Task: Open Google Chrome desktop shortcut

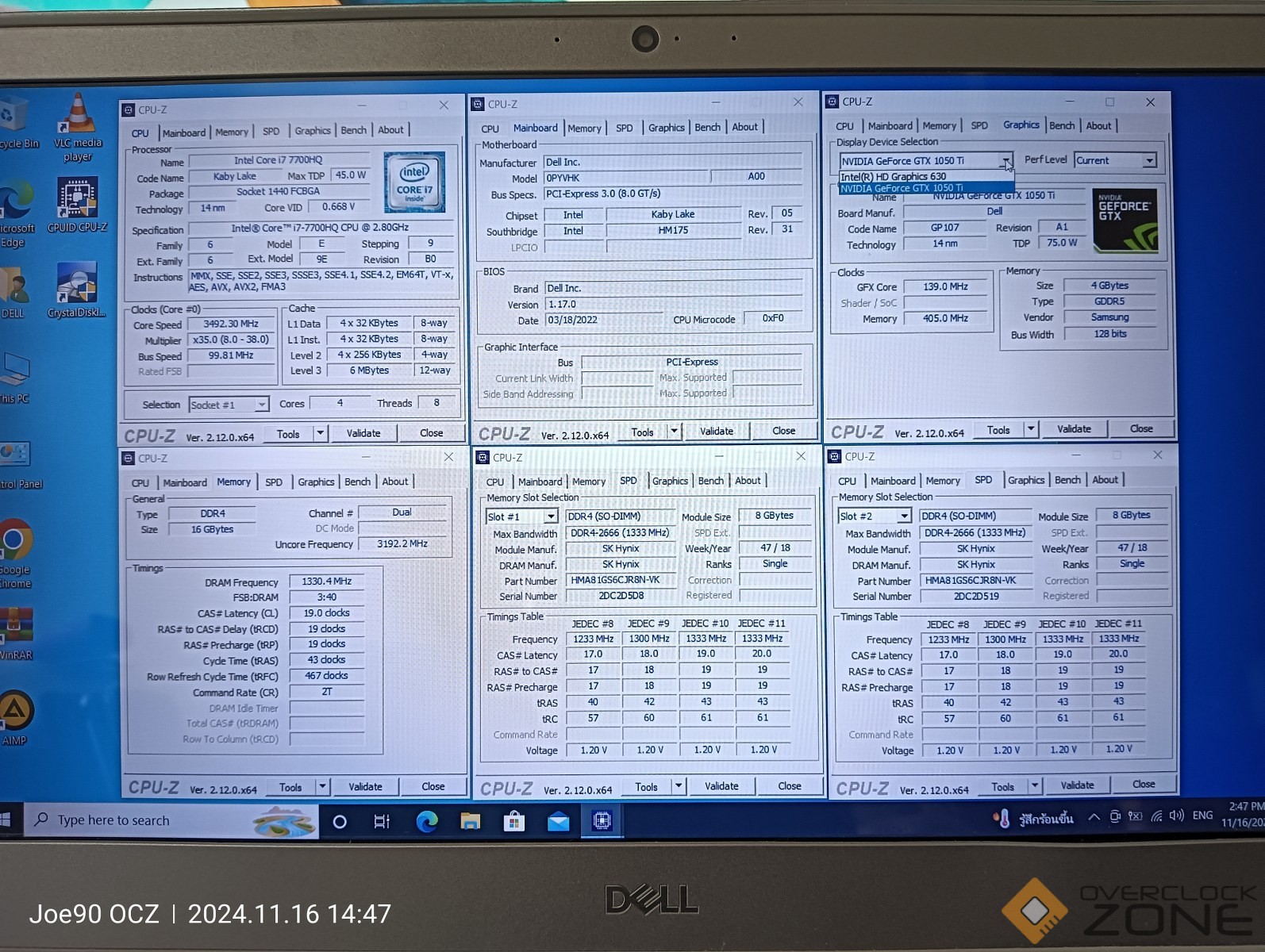Action: [15, 553]
